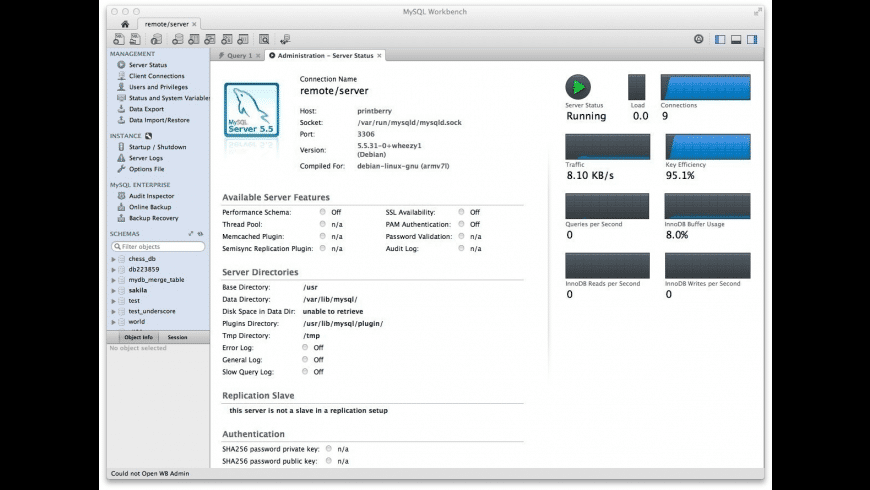Image resolution: width=870 pixels, height=490 pixels.
Task: Click the Performance Schema status indicator
Action: 322,212
